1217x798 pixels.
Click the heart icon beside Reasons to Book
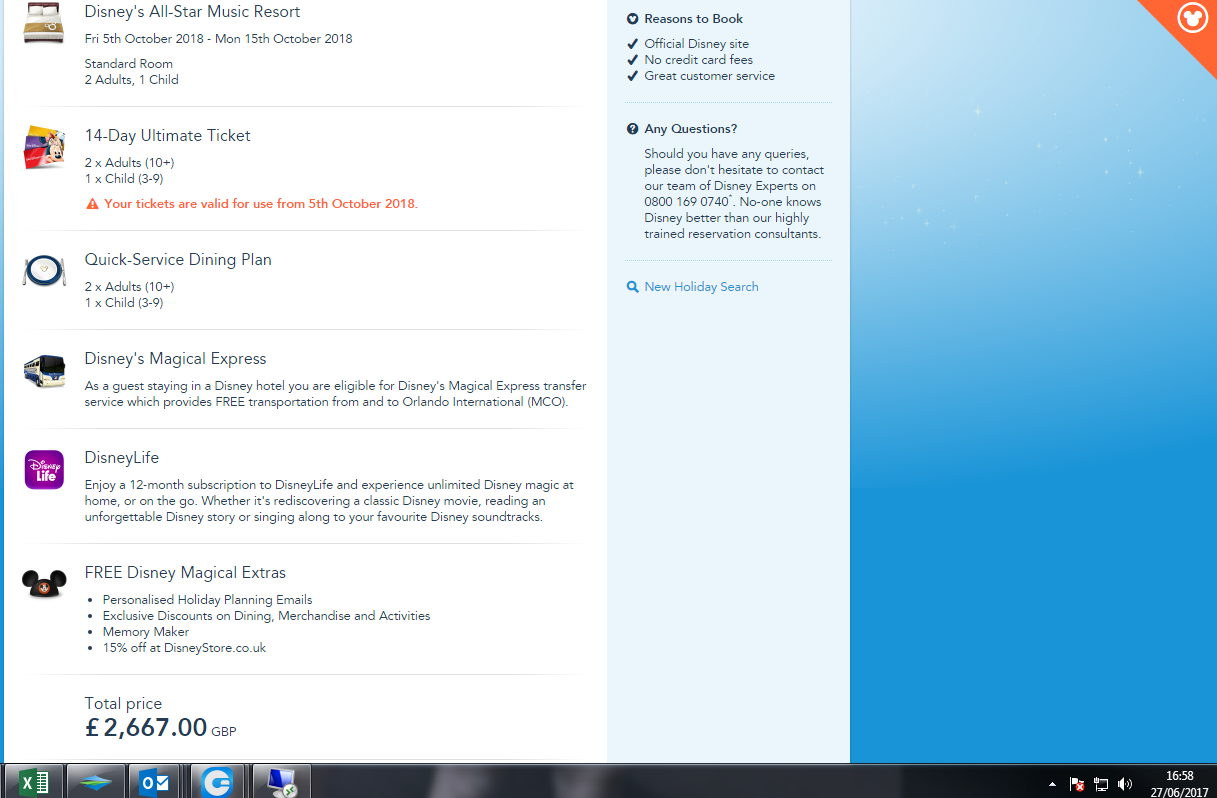coord(632,19)
